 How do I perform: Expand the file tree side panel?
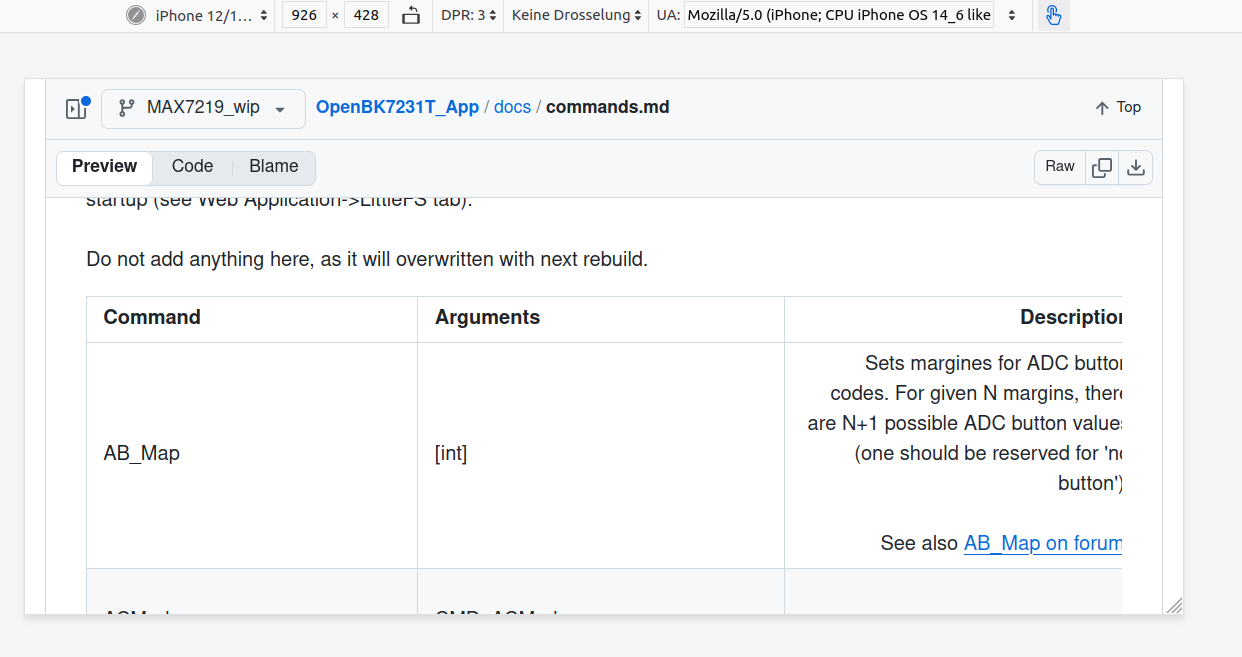pyautogui.click(x=77, y=108)
